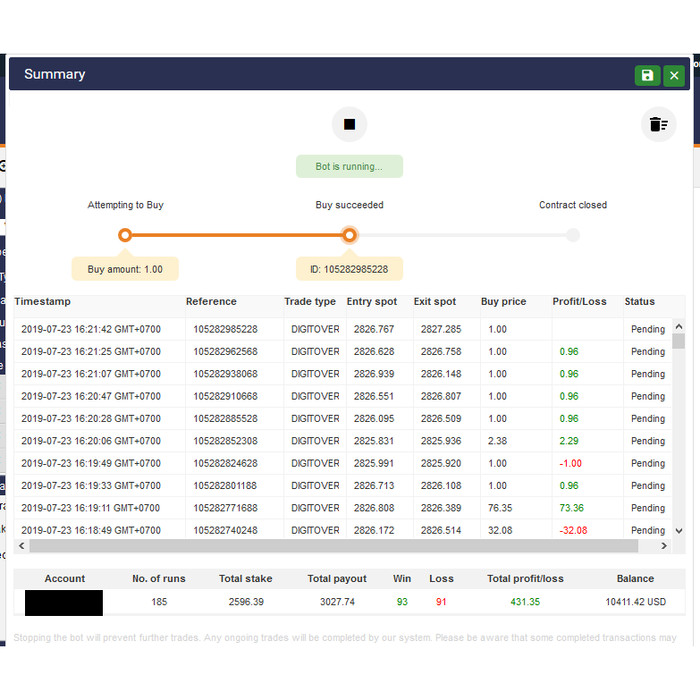Click the green save summary icon
Viewport: 700px width, 700px height.
click(x=647, y=75)
